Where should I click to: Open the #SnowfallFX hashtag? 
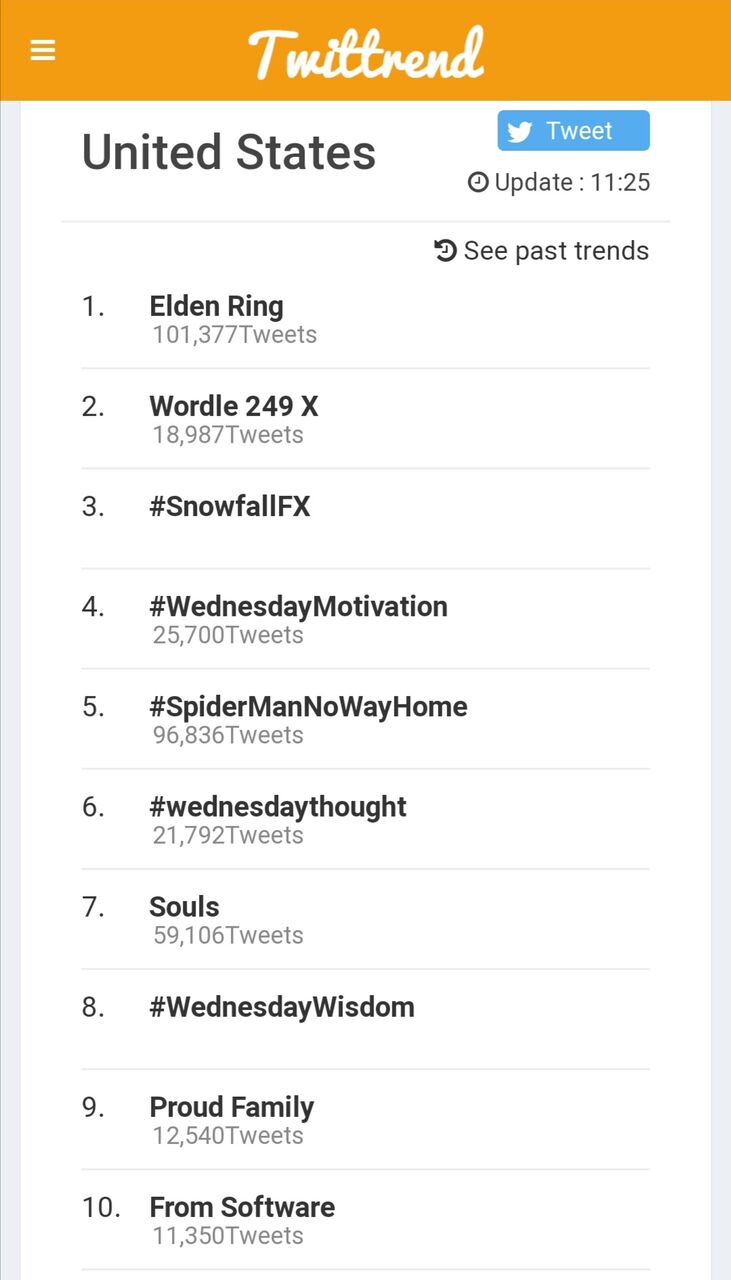[x=230, y=507]
